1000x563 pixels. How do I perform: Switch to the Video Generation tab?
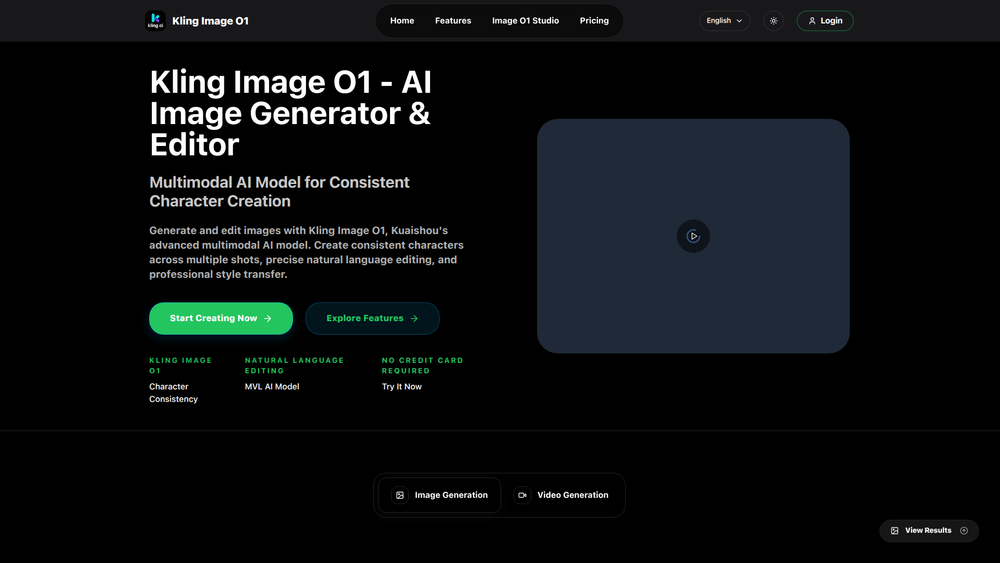[562, 495]
